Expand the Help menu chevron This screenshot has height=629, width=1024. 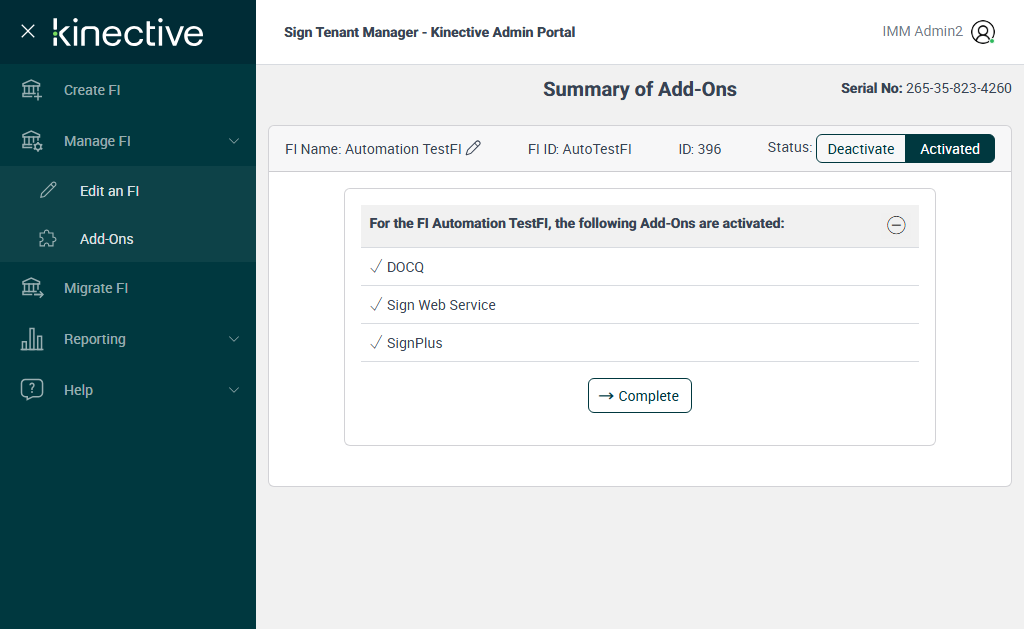pos(234,390)
